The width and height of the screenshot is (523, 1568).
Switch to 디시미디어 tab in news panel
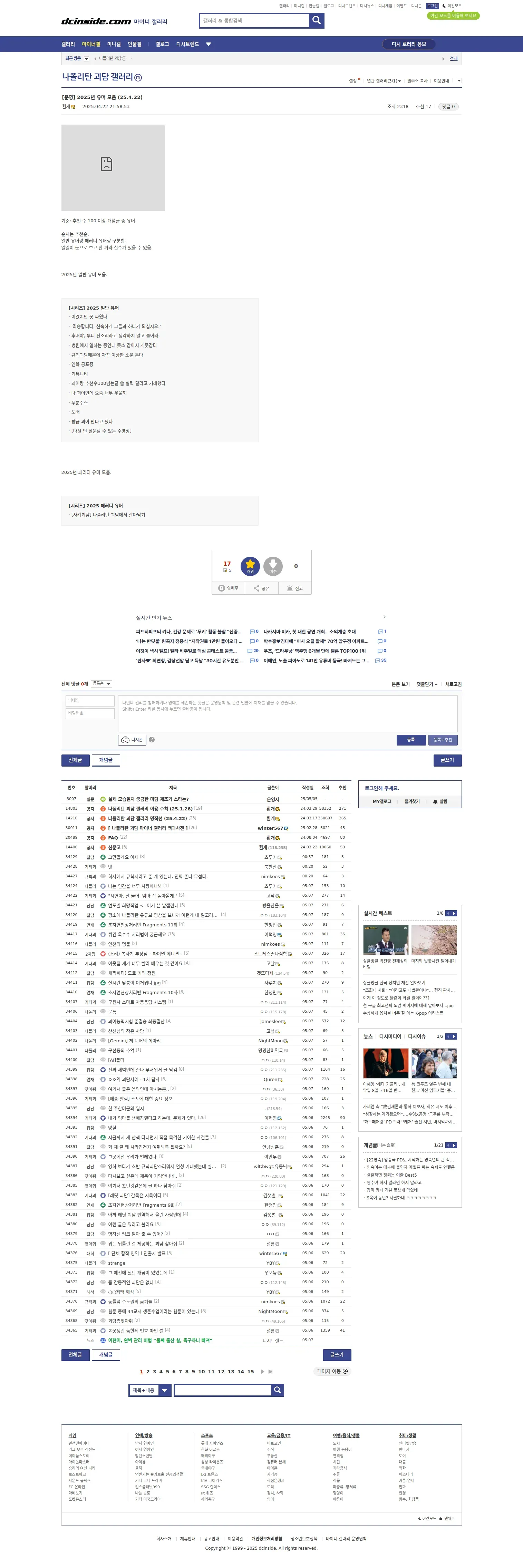[x=390, y=1036]
